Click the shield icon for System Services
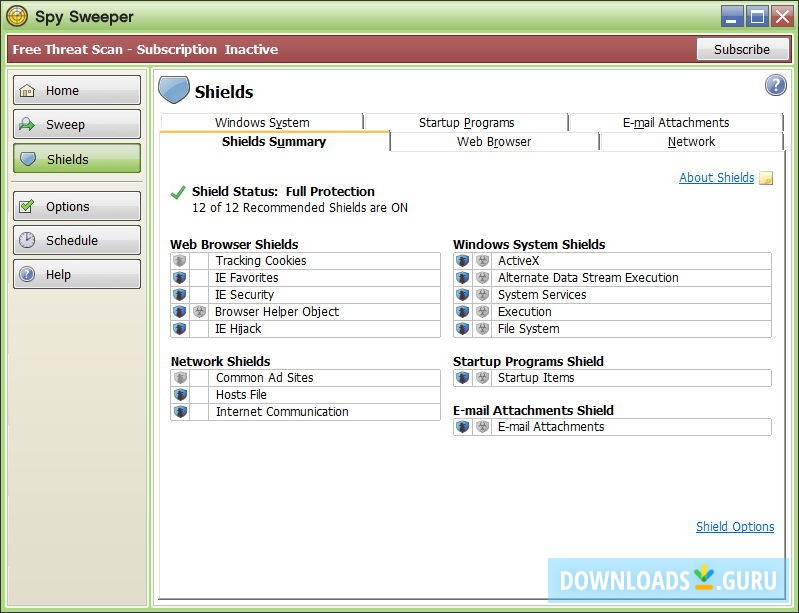 coord(462,295)
